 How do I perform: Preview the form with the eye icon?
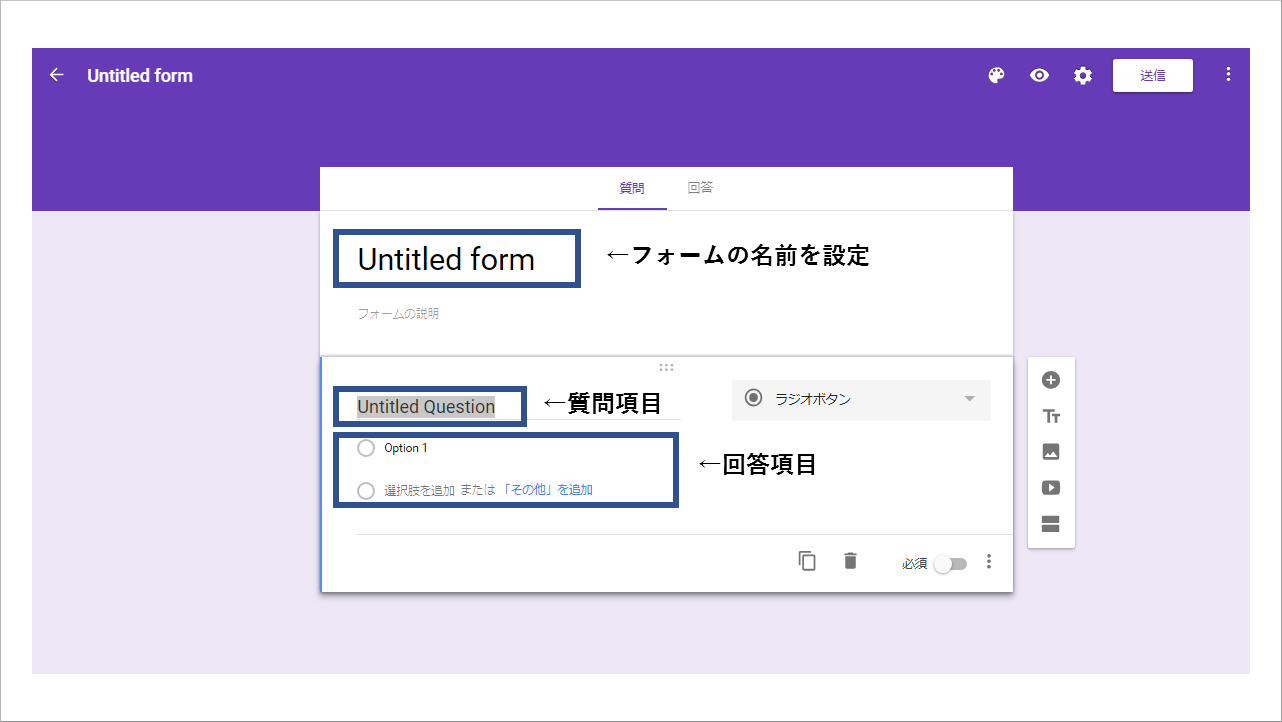tap(1039, 75)
